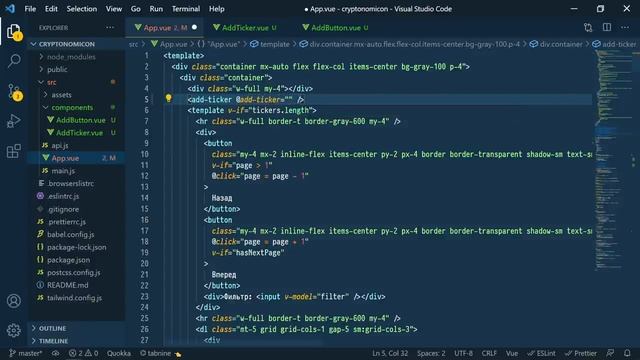
Task: Open babel.config.js in the file tree
Action: (x=70, y=234)
